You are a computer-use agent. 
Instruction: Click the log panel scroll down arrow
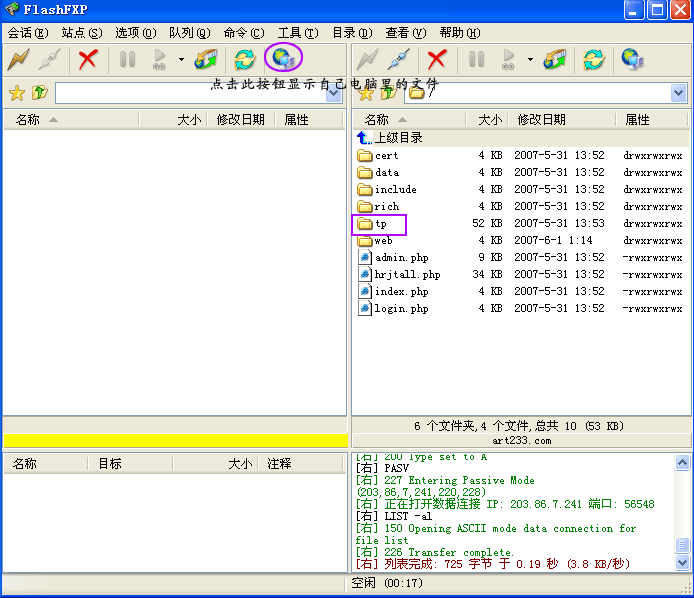682,563
